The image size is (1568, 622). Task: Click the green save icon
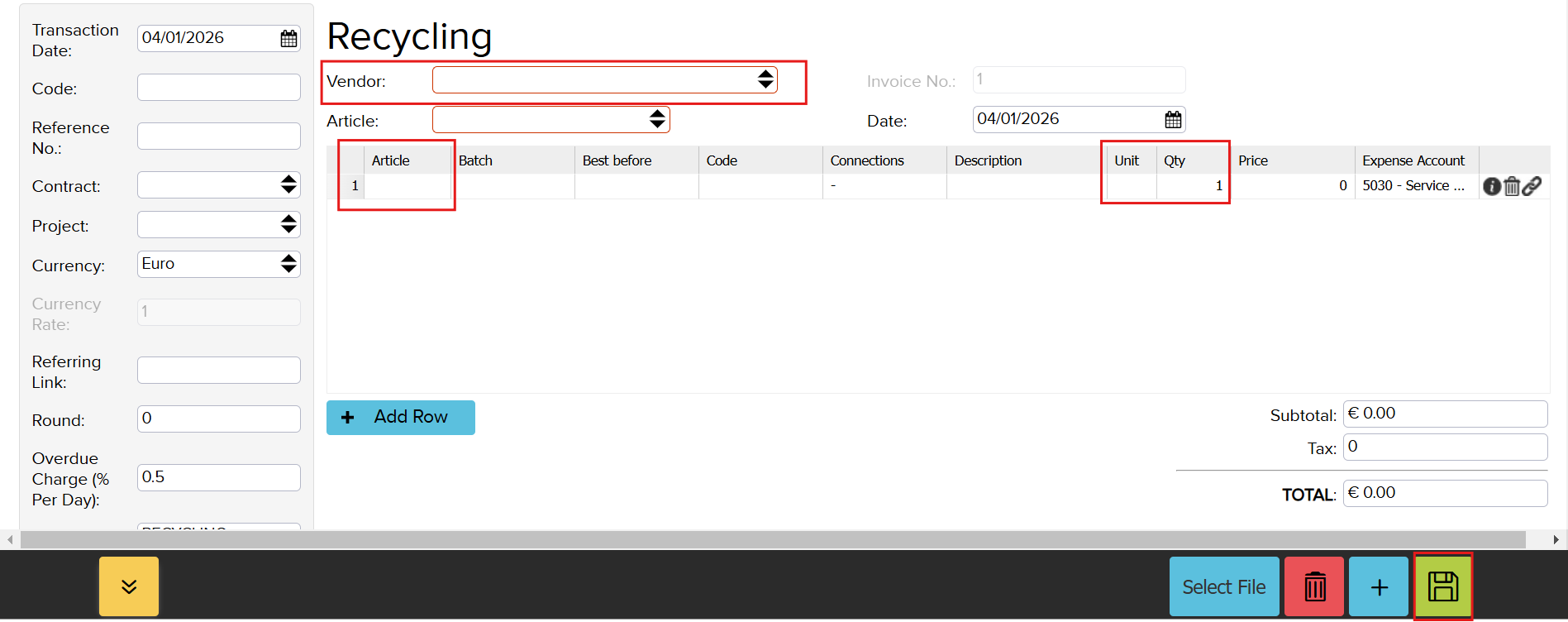pos(1442,586)
